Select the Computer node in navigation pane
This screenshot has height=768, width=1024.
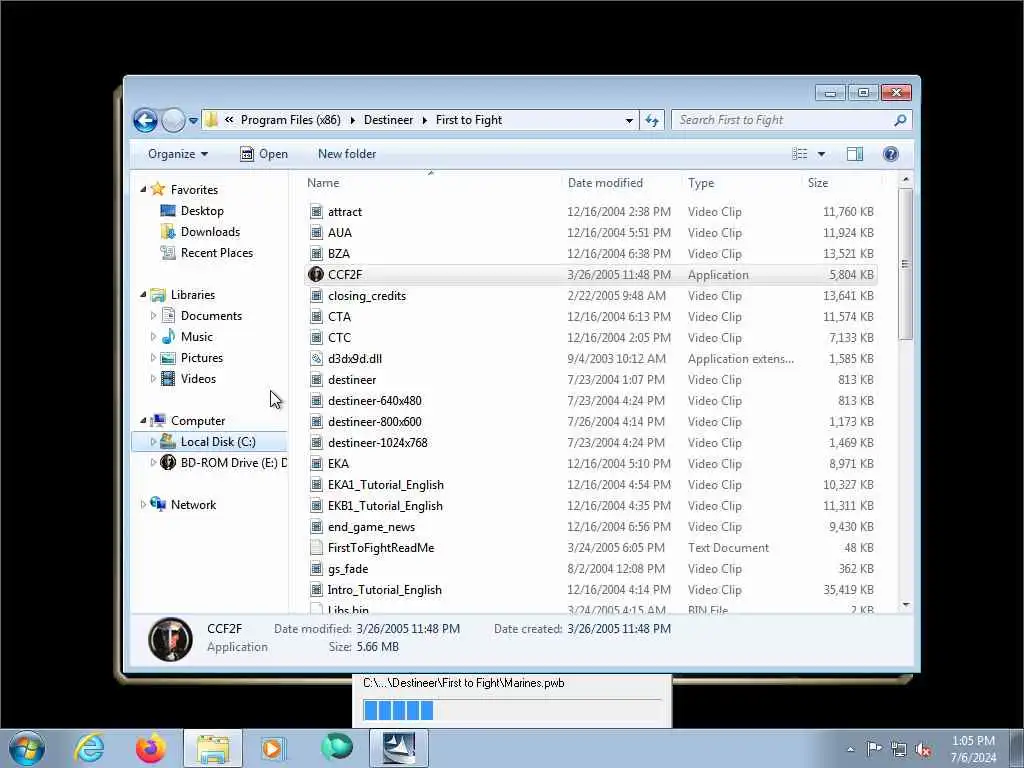197,421
